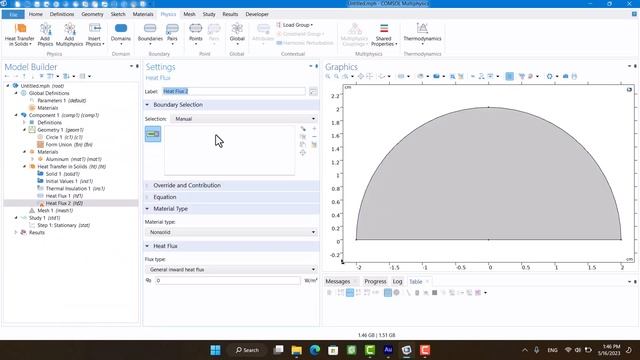Click the Label text field
The height and width of the screenshot is (360, 640).
click(x=233, y=91)
